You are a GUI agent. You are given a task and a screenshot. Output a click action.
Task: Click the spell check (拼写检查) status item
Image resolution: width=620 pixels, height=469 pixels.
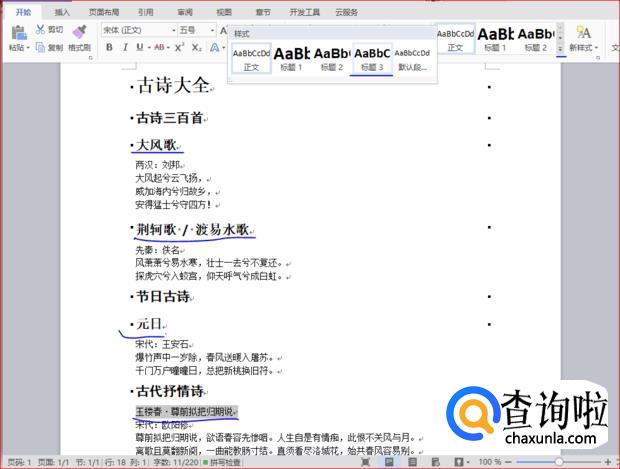(x=221, y=462)
